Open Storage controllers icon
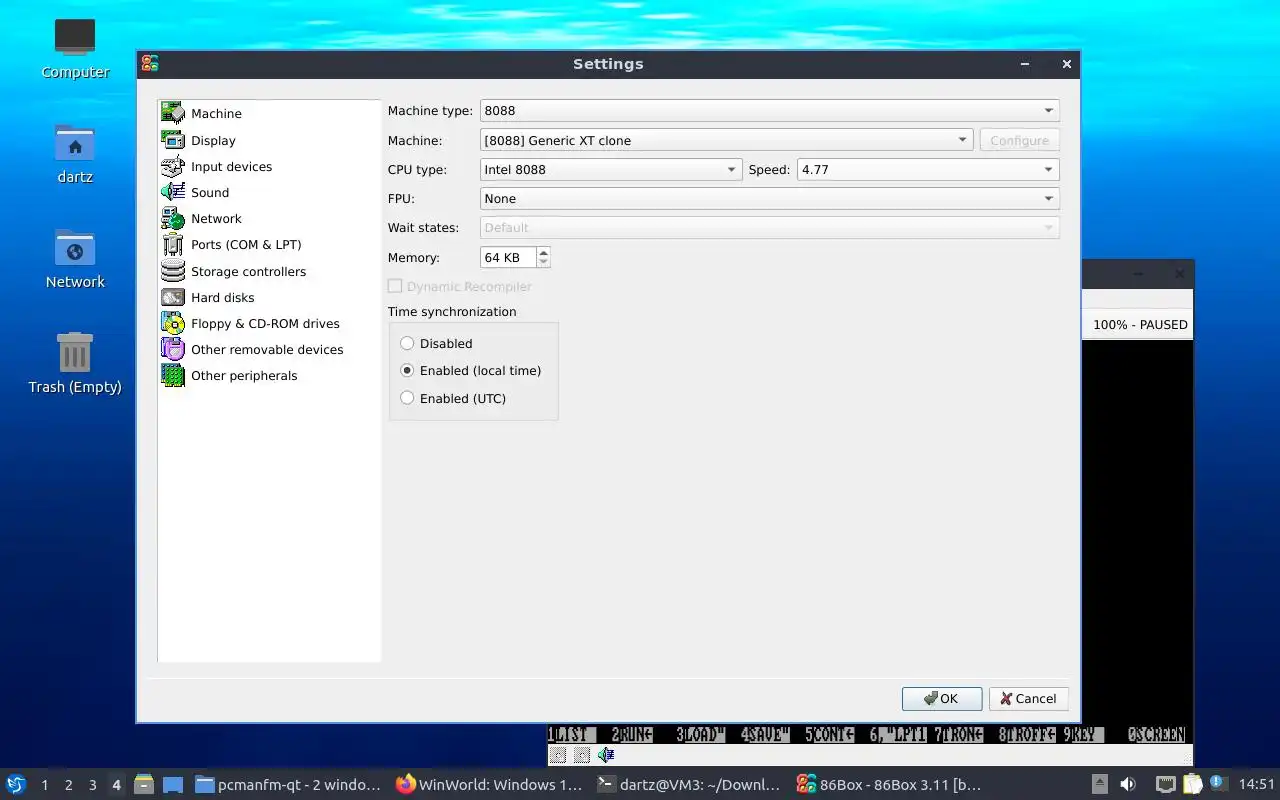The height and width of the screenshot is (800, 1280). [x=173, y=271]
